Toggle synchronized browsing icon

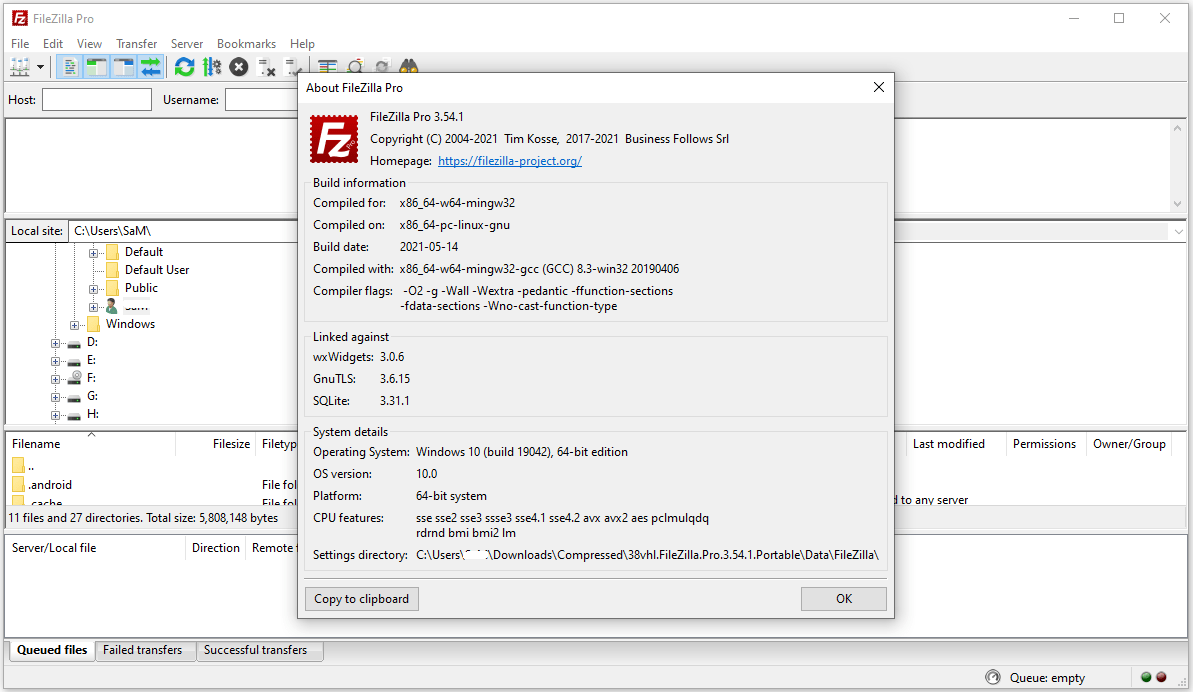click(x=382, y=65)
